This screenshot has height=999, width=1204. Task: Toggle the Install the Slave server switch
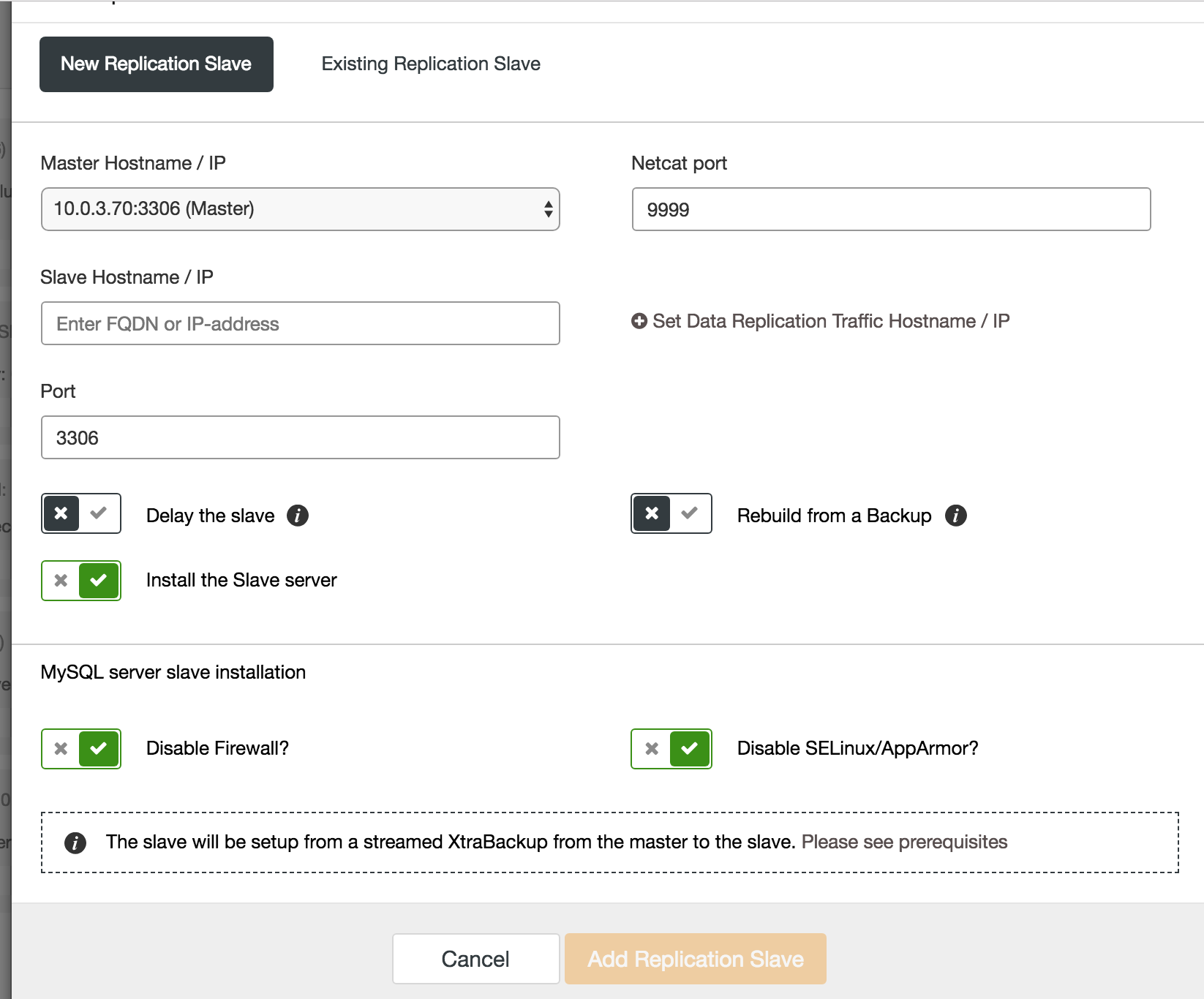click(81, 581)
